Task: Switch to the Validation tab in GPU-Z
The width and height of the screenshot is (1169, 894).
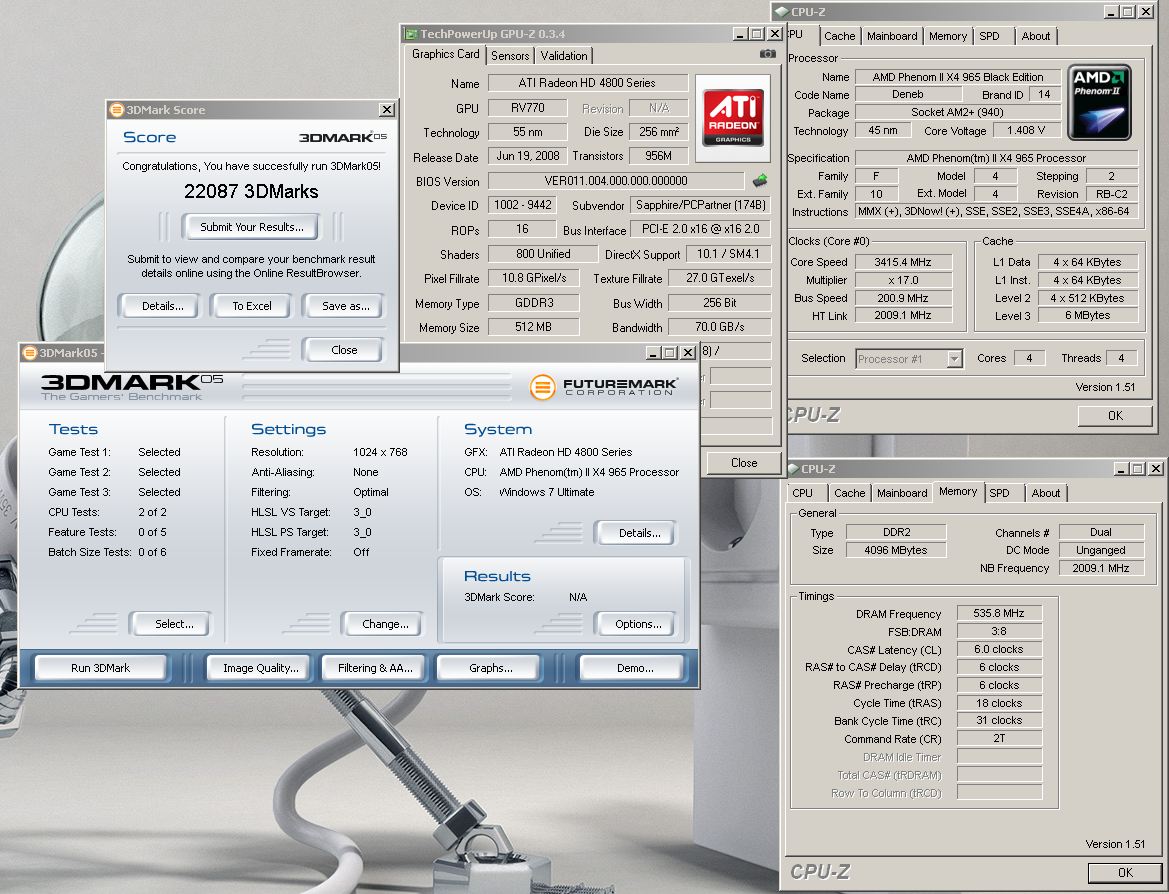Action: [x=564, y=55]
